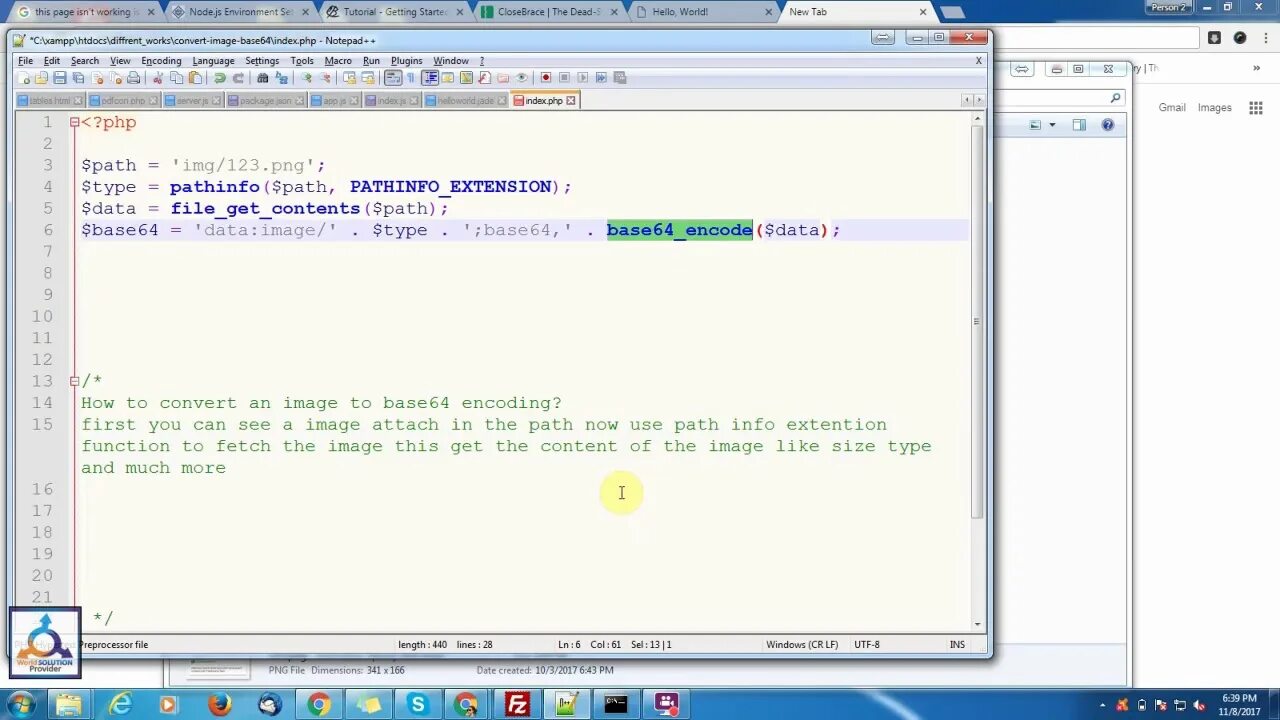Click the Copy toolbar icon

click(176, 78)
